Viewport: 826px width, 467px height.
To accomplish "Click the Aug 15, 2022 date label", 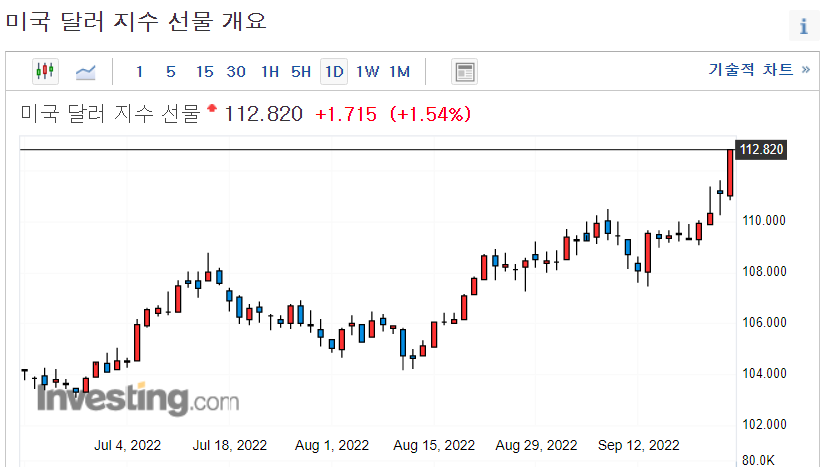I will [434, 445].
